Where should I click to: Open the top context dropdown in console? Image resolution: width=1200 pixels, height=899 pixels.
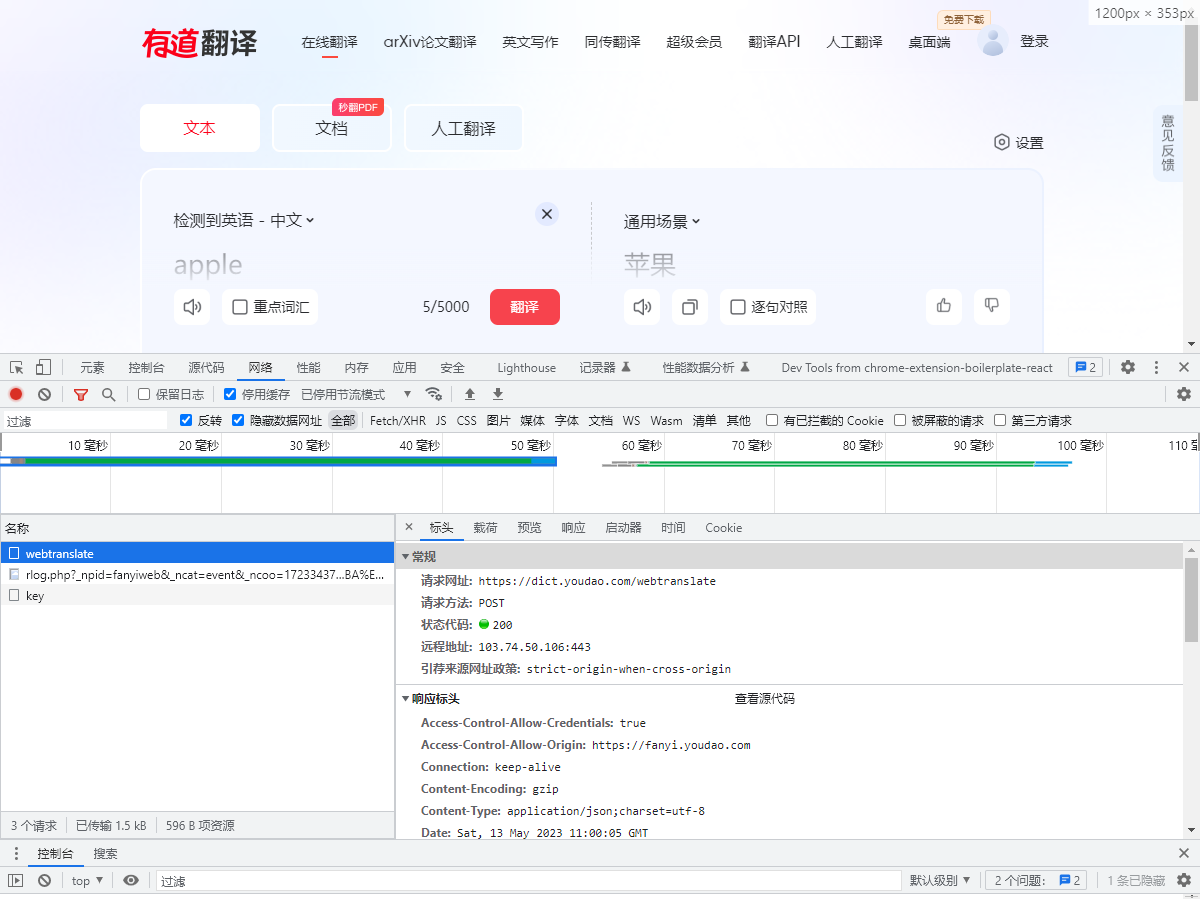point(87,881)
